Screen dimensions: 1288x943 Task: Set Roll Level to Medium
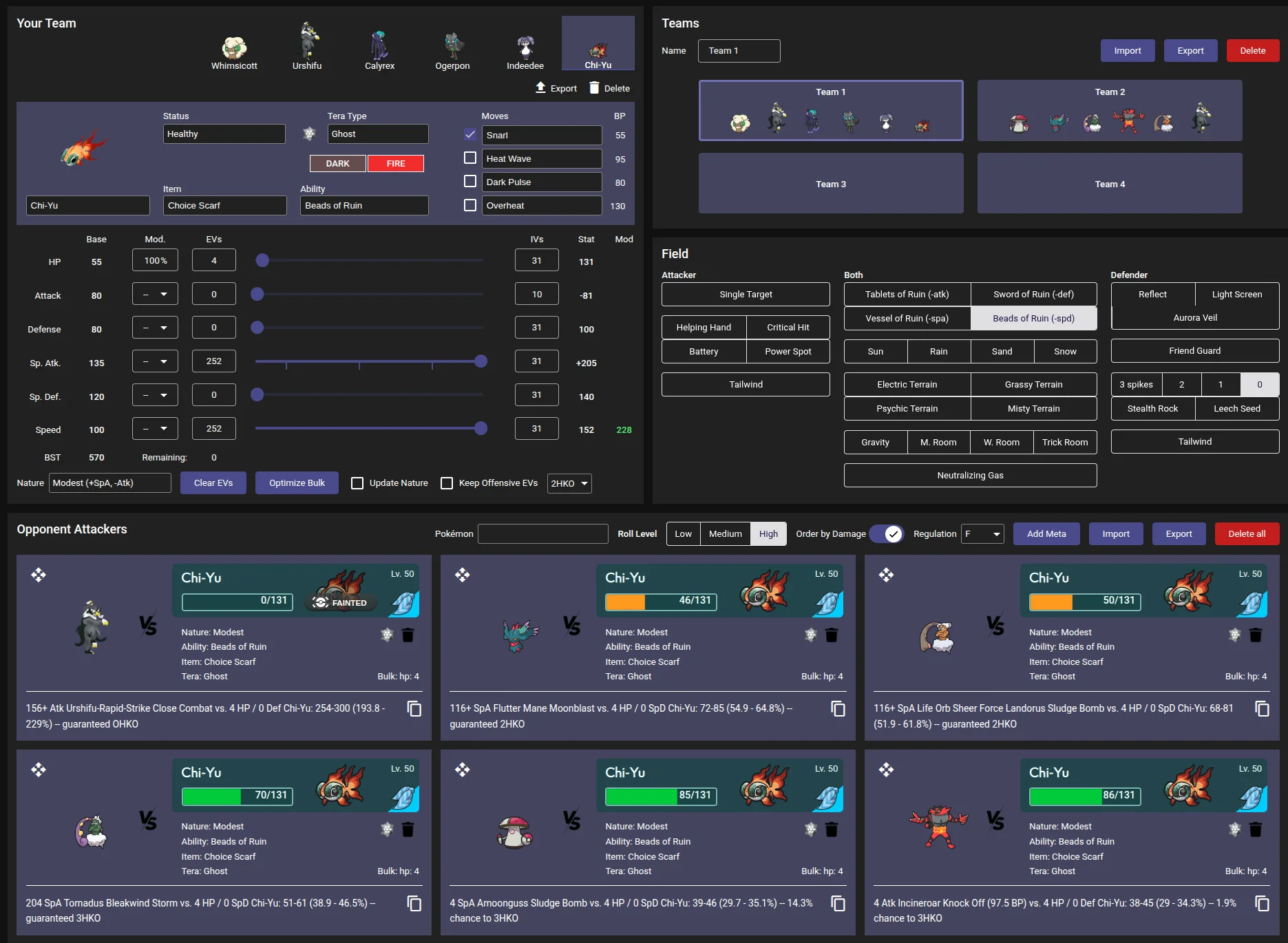click(726, 533)
